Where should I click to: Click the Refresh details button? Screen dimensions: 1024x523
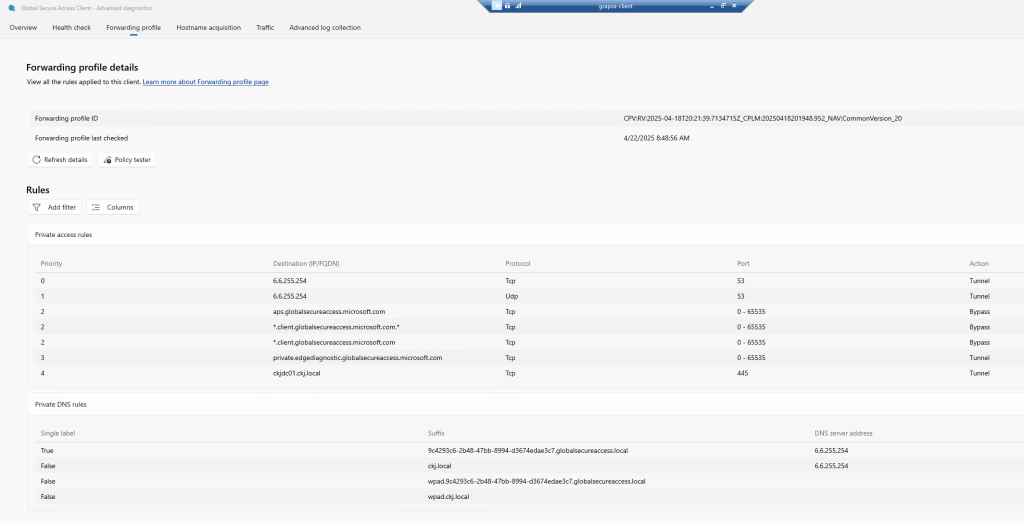point(60,160)
